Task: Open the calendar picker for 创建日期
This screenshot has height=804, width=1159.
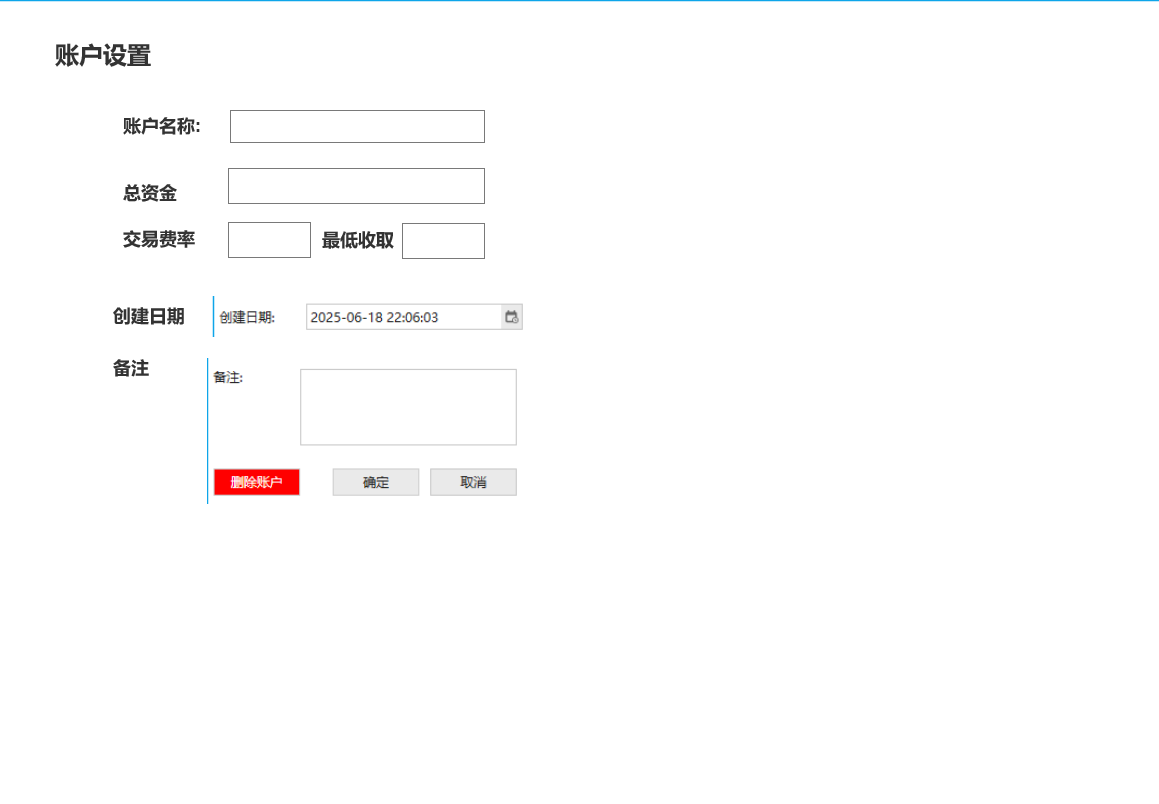Action: coord(511,317)
